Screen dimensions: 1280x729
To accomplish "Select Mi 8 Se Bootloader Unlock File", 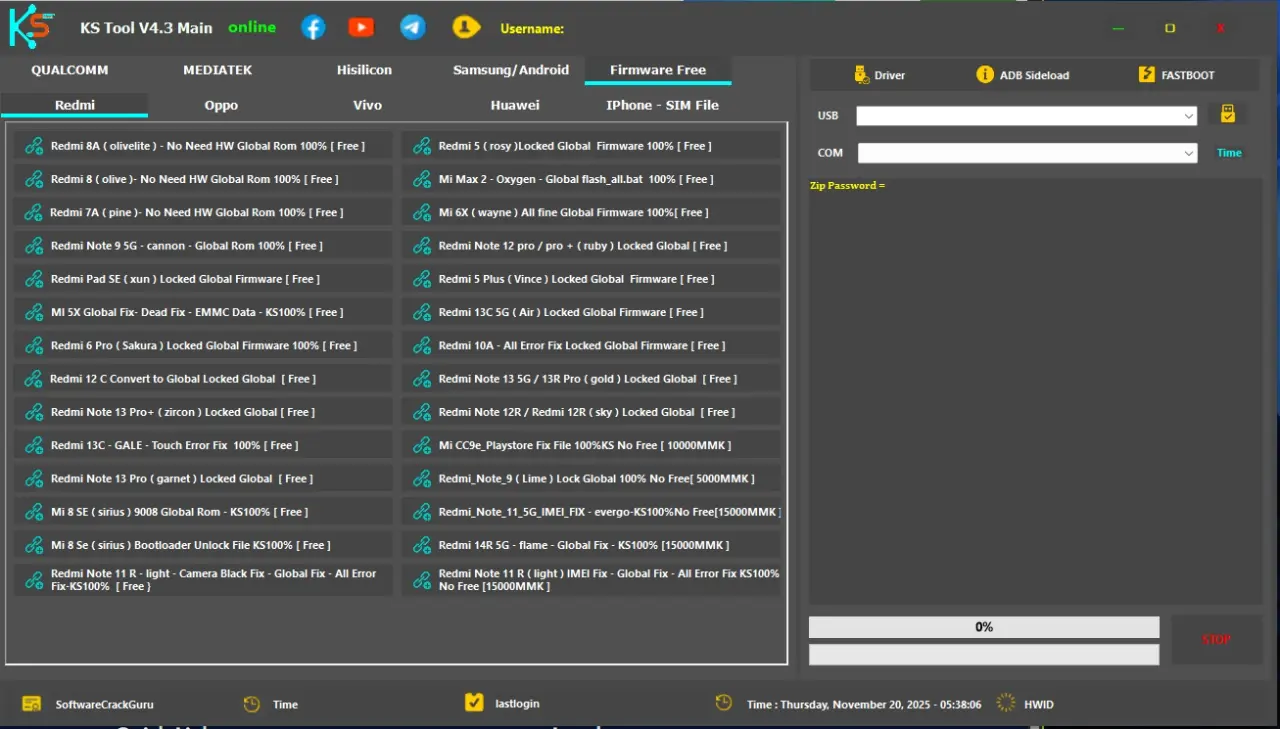I will [x=203, y=545].
